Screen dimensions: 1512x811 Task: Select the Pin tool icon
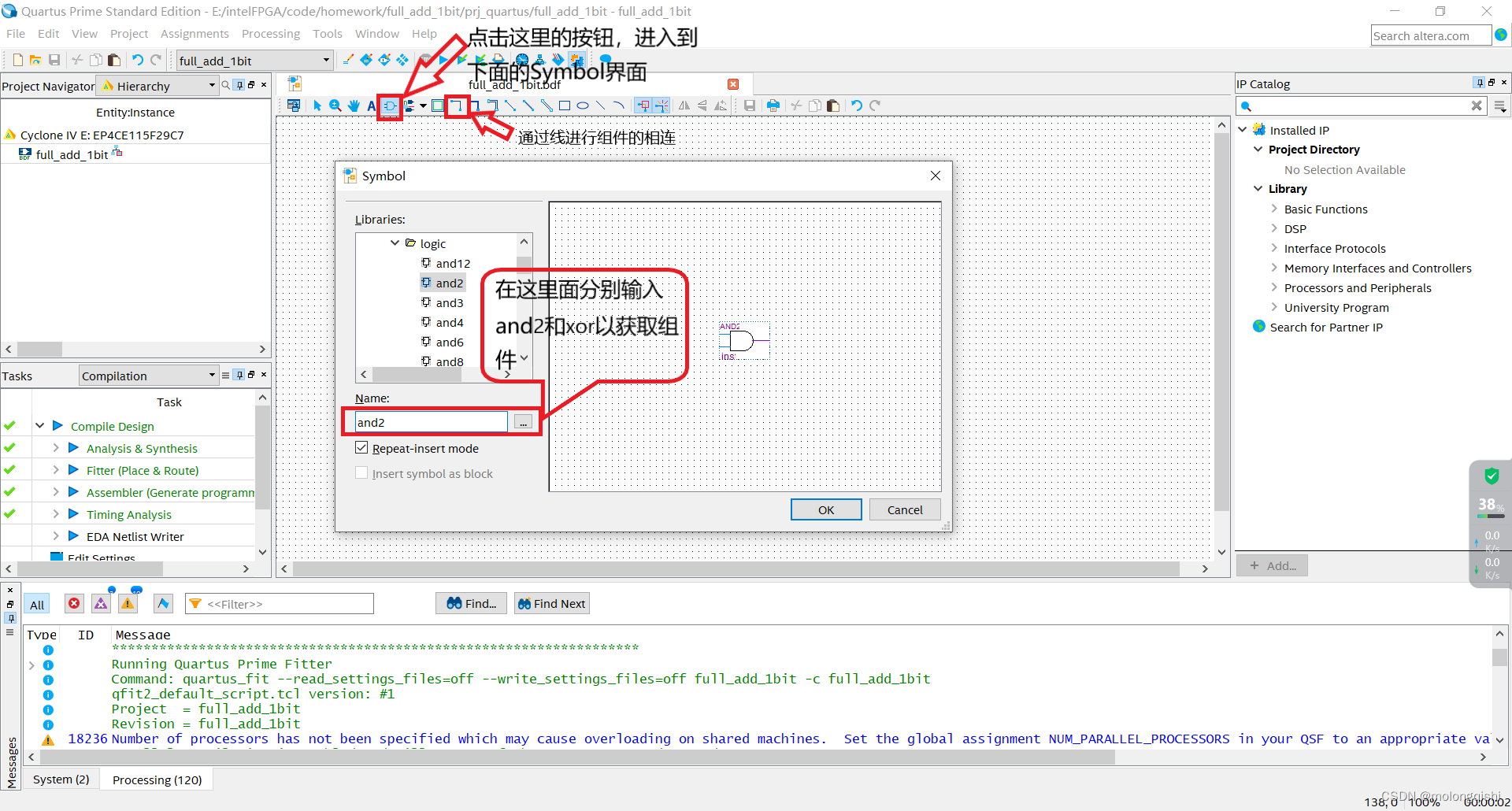click(409, 106)
